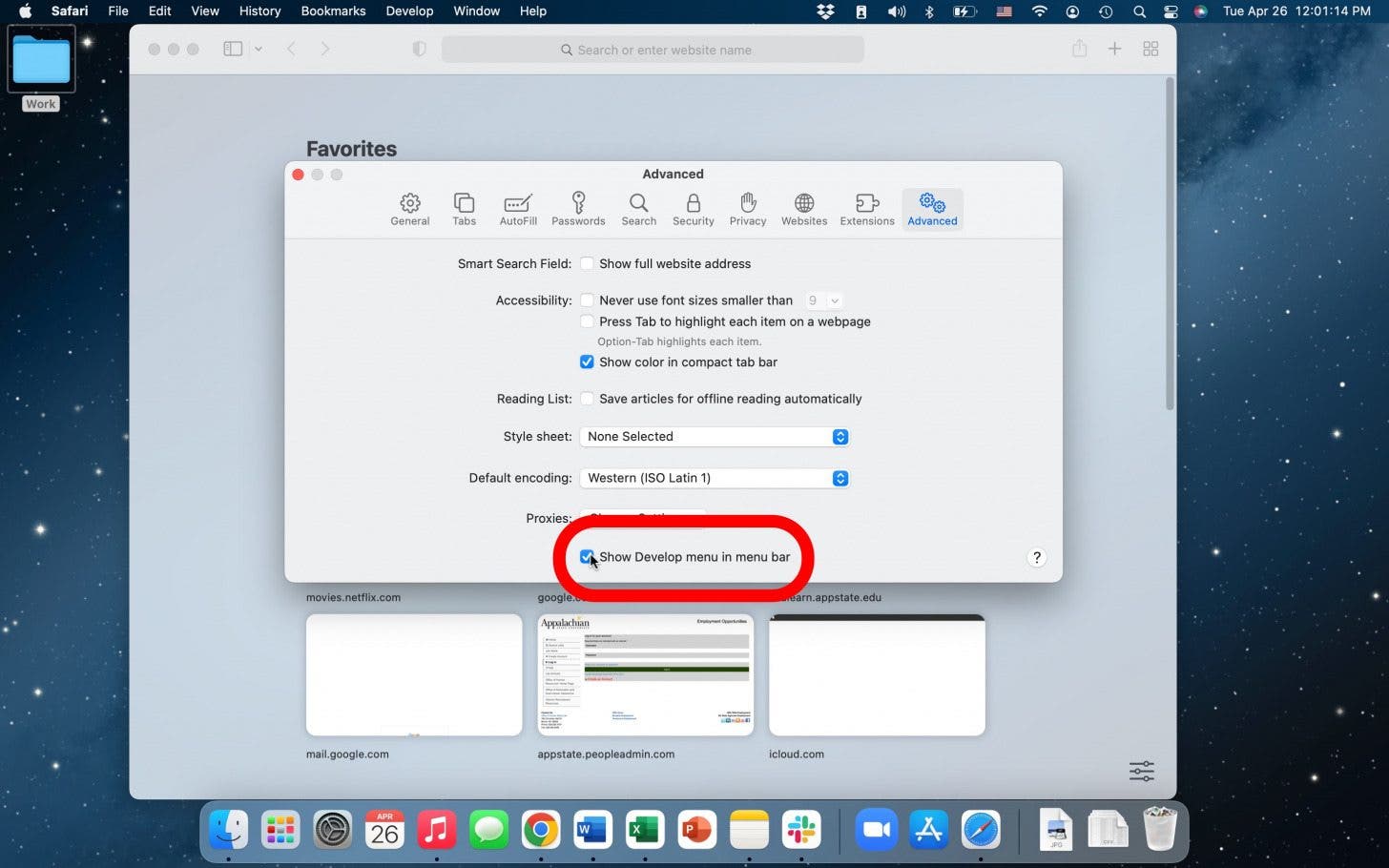
Task: Expand the minimum font size dropdown
Action: coord(823,300)
